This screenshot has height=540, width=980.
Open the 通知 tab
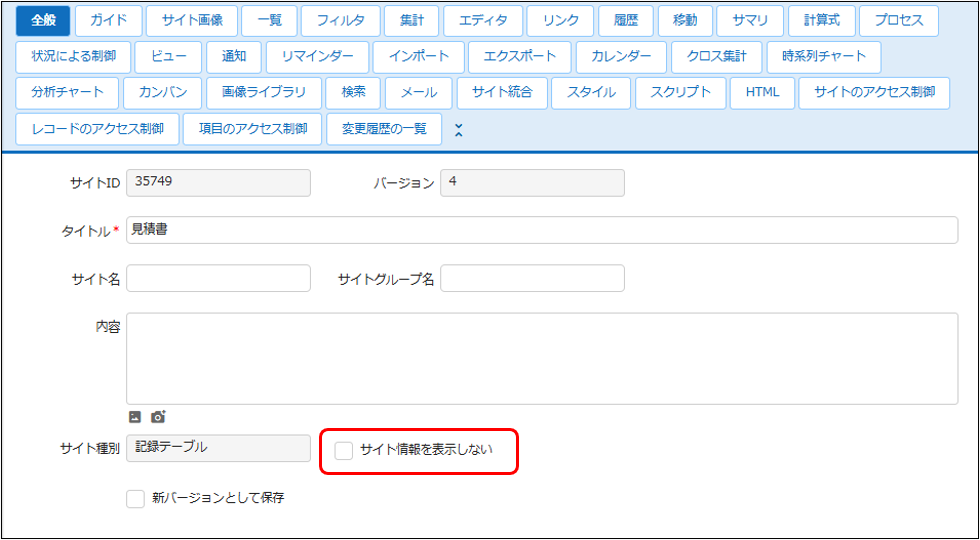pyautogui.click(x=234, y=56)
